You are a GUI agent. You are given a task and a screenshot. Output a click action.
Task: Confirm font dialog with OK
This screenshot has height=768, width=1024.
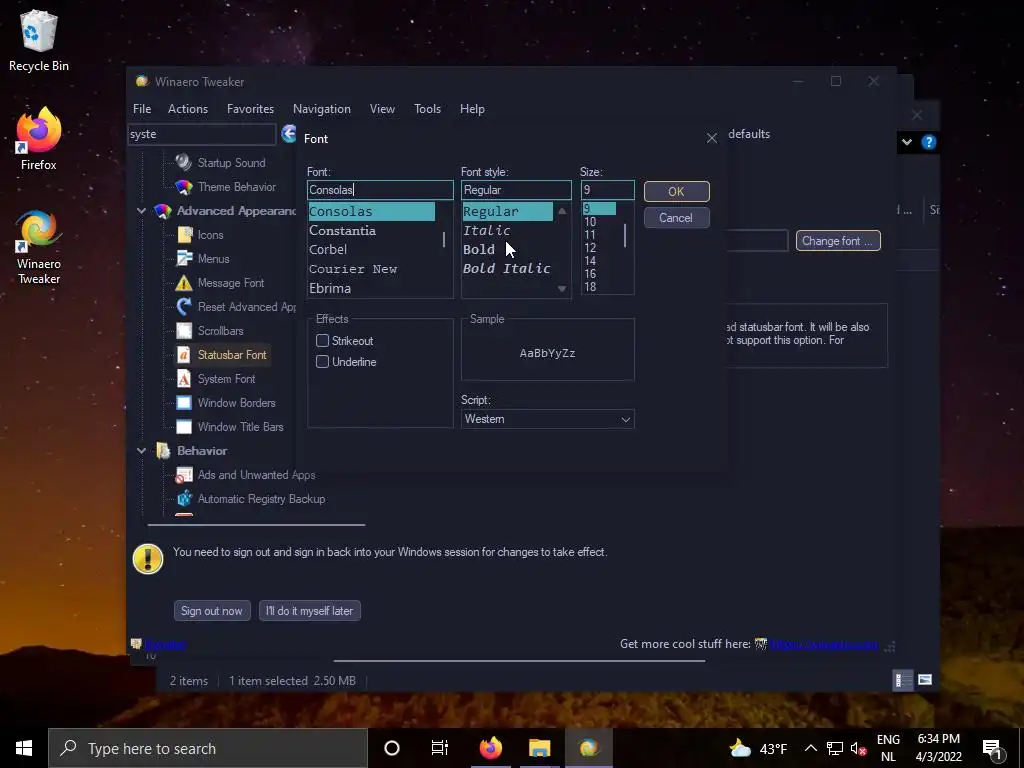click(x=677, y=191)
